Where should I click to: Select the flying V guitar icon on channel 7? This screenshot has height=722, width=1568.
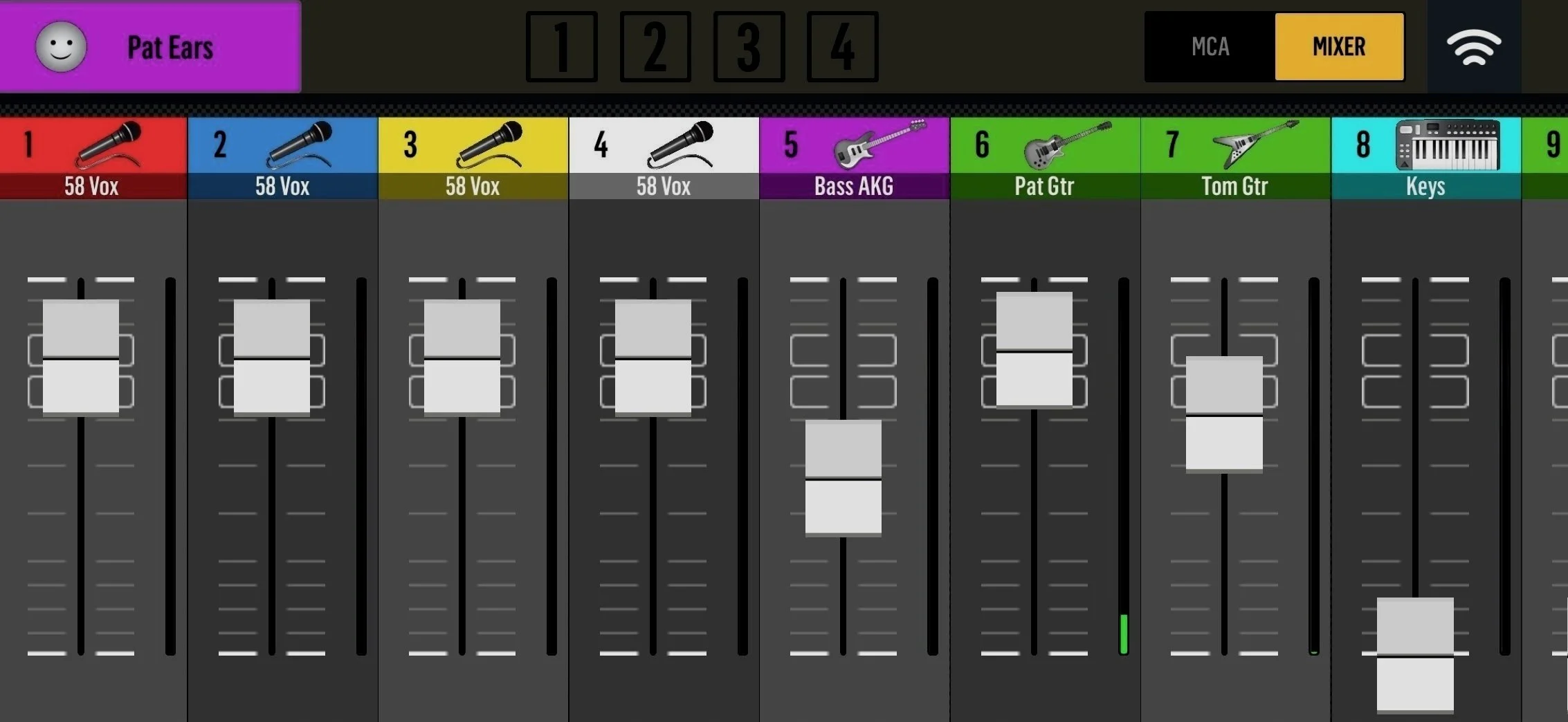[1256, 144]
